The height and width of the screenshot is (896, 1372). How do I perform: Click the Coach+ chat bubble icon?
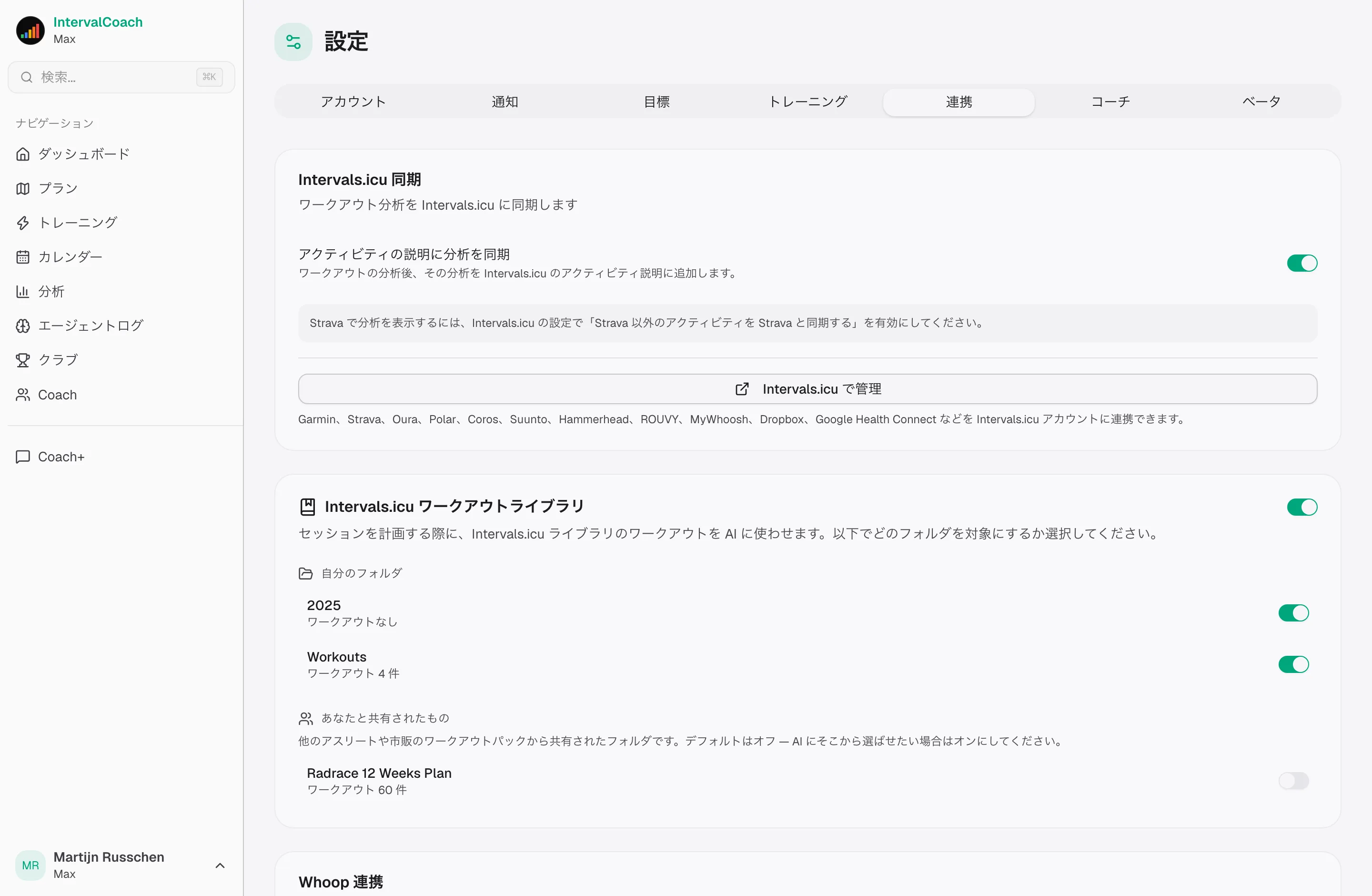tap(23, 457)
